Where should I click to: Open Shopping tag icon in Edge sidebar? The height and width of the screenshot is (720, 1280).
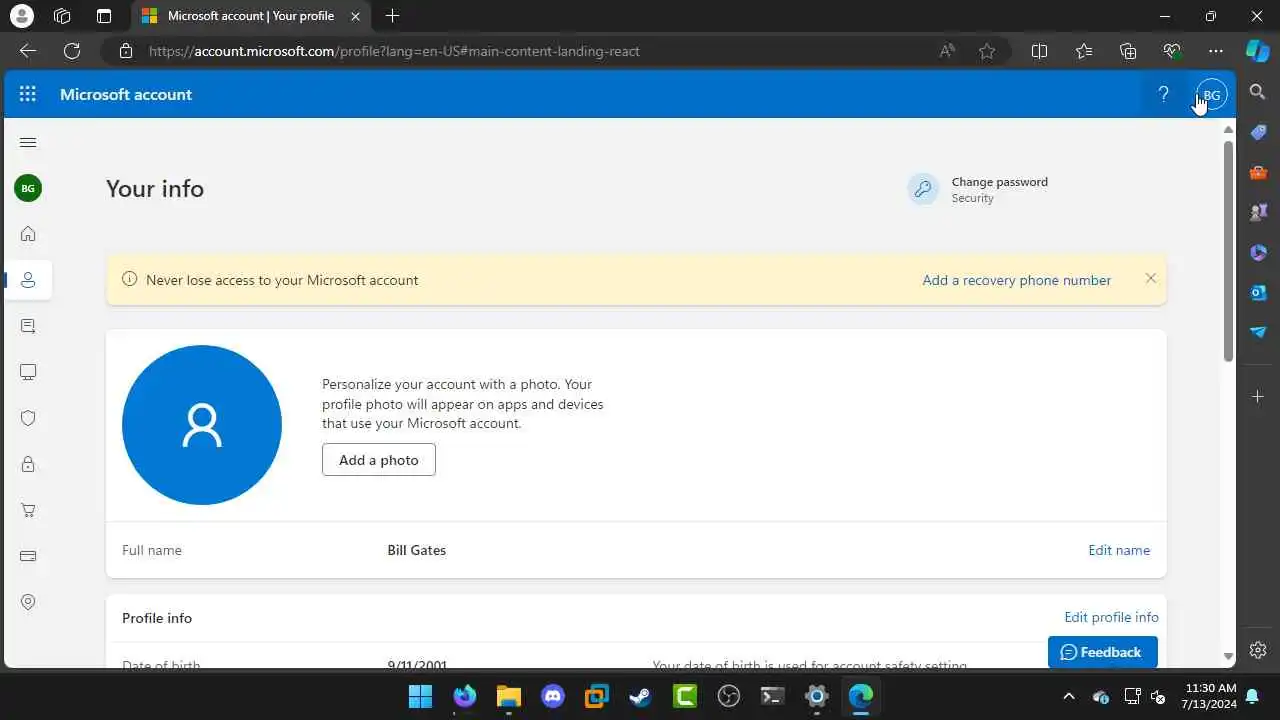[1259, 132]
